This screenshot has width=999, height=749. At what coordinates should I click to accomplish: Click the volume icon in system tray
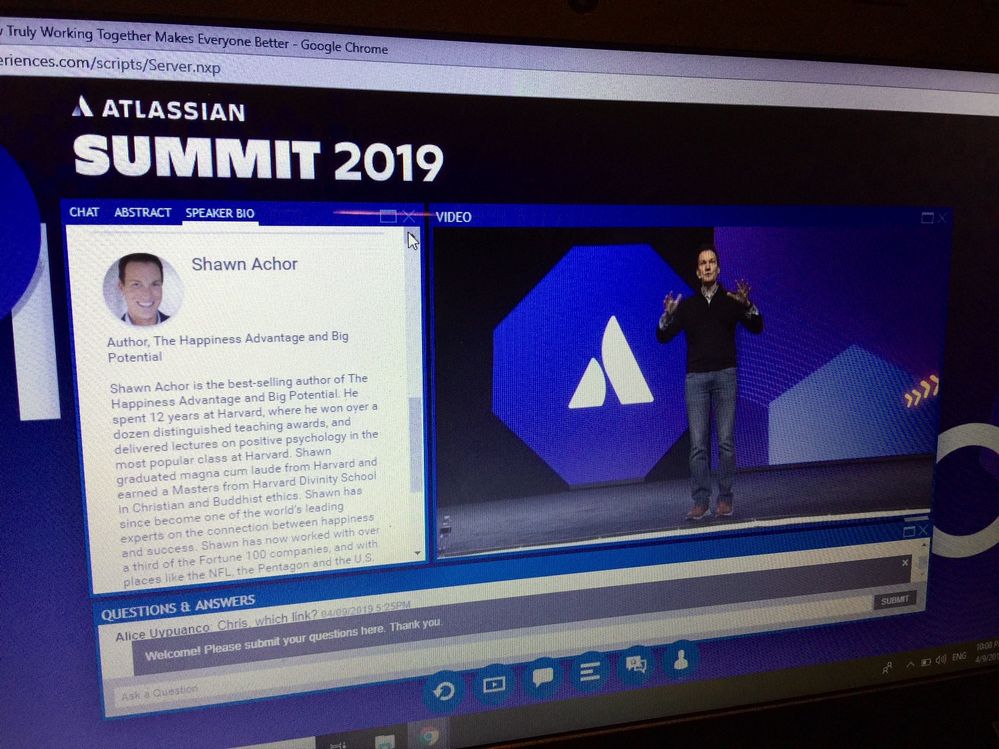(x=941, y=659)
